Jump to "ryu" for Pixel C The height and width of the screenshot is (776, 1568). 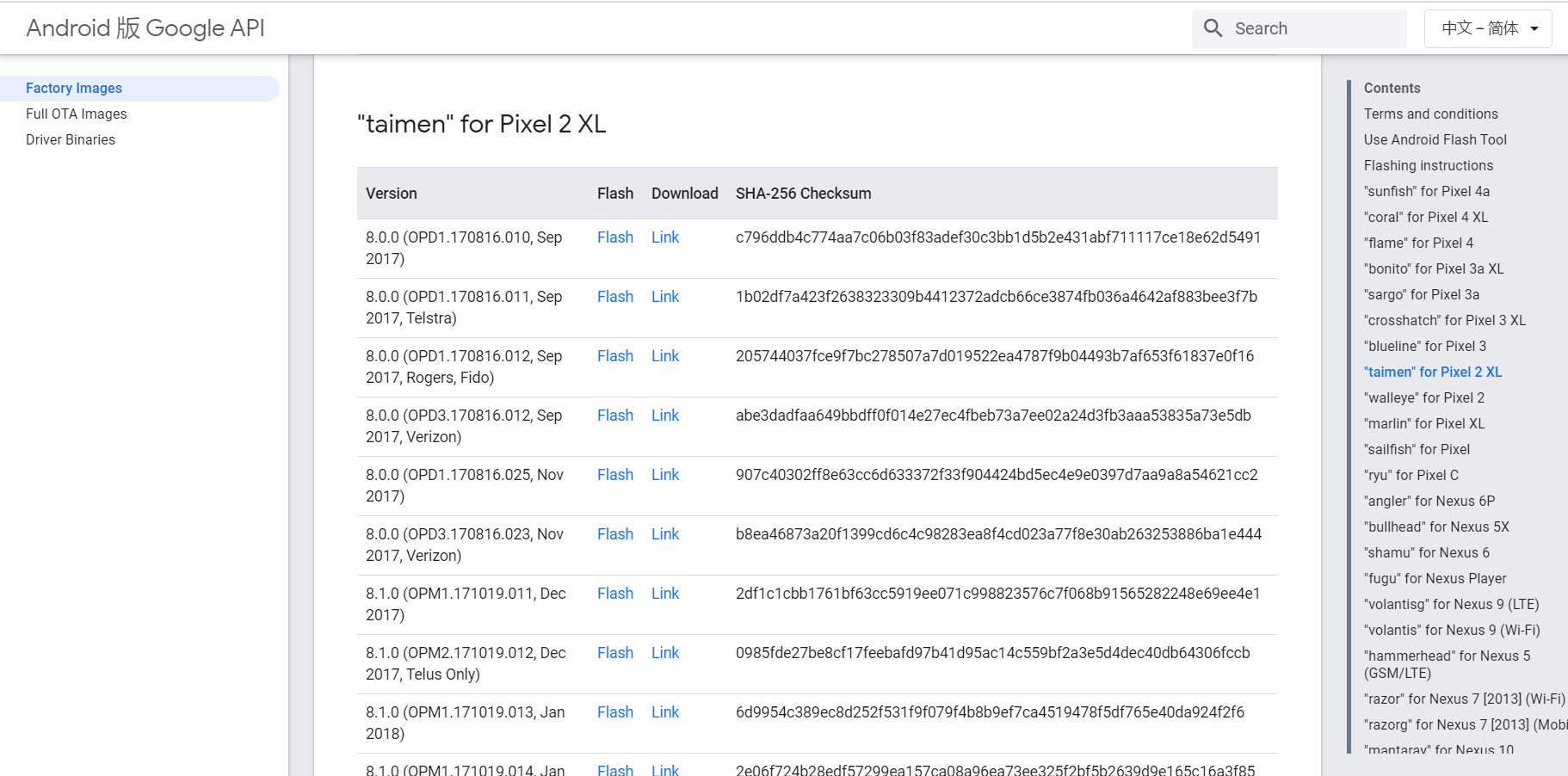click(1411, 476)
